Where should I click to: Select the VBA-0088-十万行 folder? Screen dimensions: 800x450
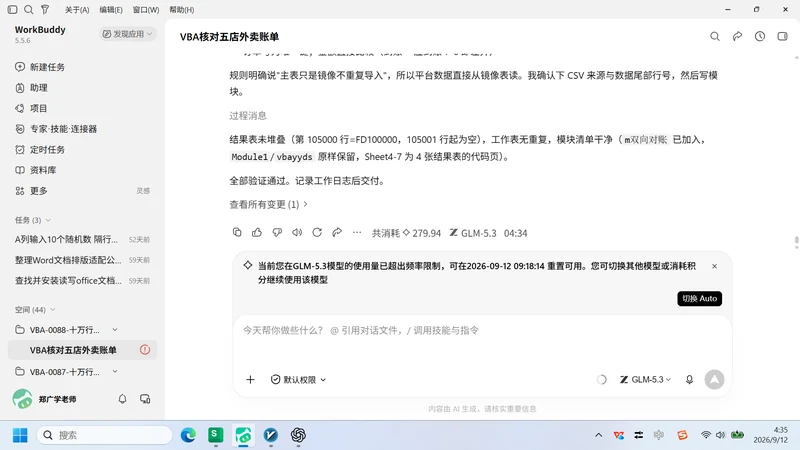[64, 330]
